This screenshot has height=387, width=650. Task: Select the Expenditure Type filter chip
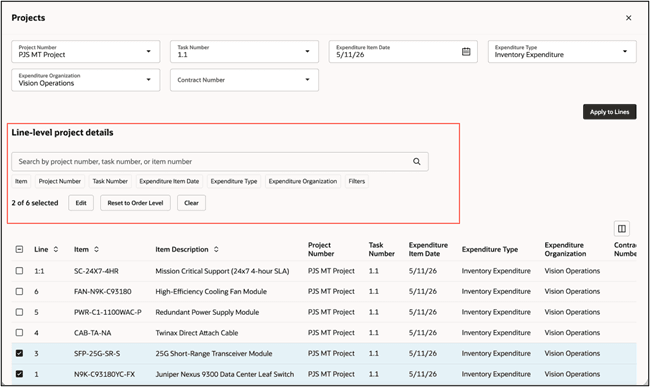[234, 181]
